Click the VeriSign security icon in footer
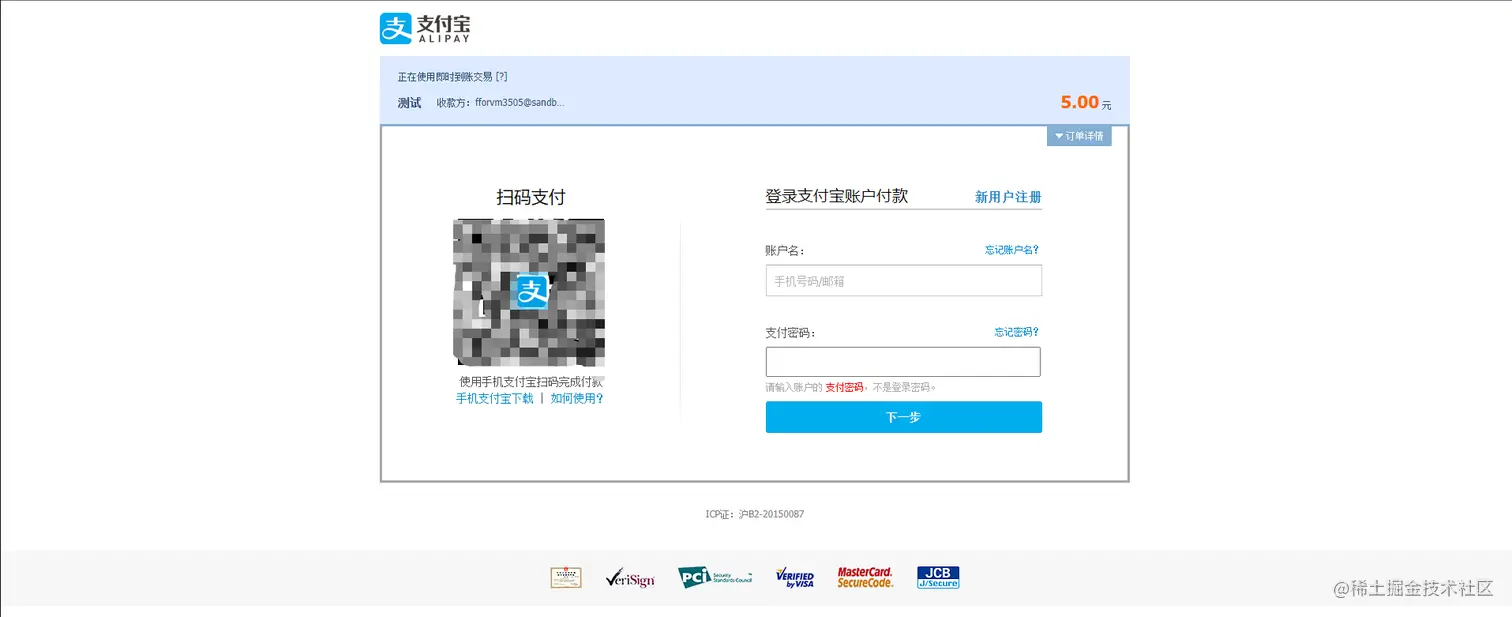 tap(629, 577)
